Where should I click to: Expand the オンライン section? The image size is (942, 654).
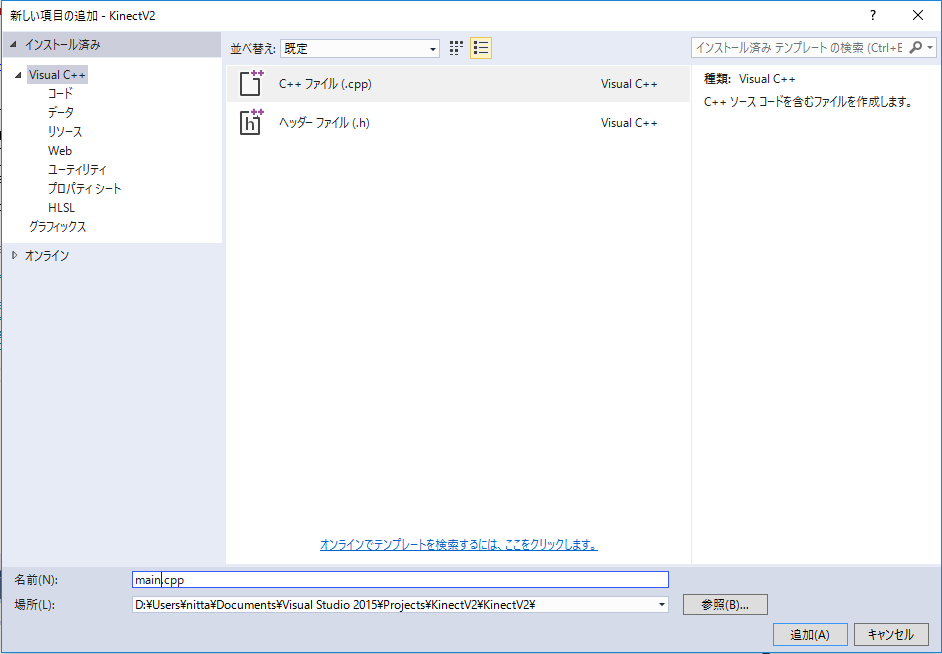tap(15, 256)
